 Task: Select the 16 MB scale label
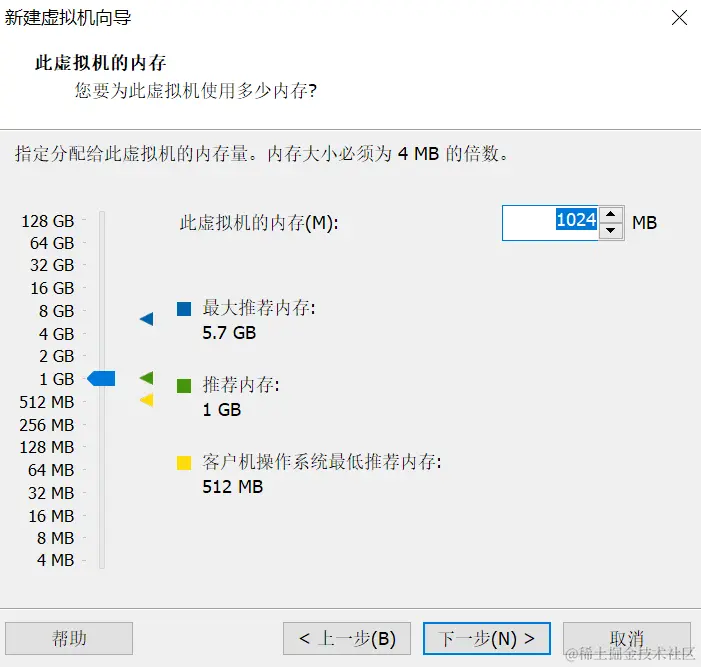point(51,516)
